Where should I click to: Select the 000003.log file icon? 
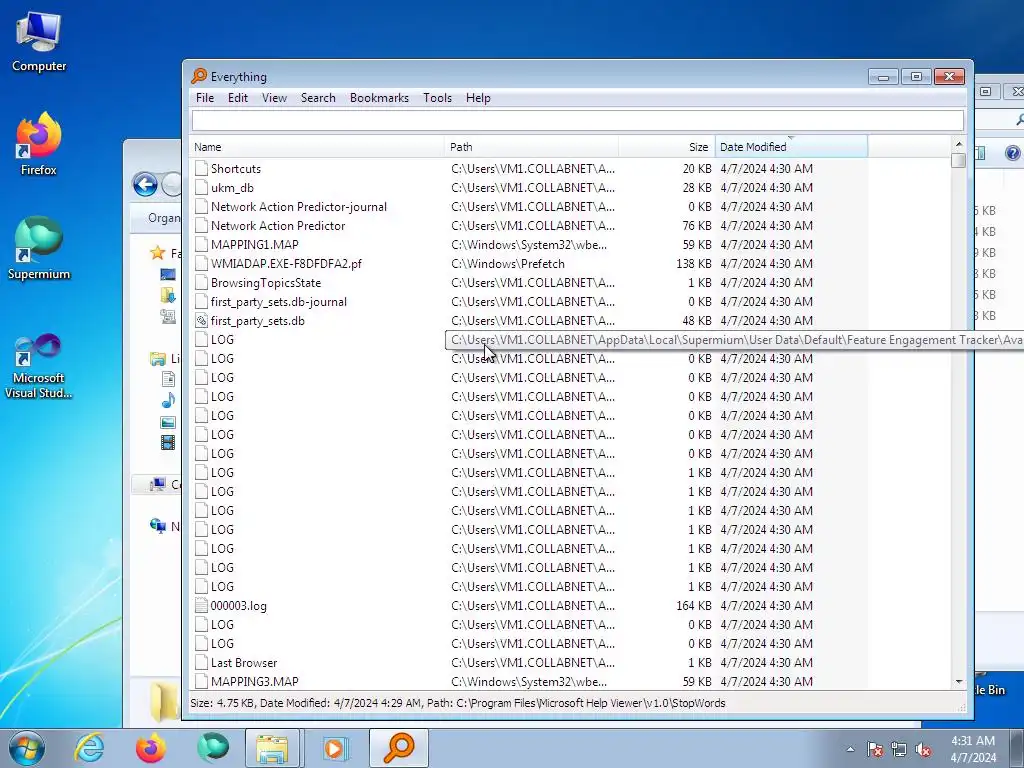(x=201, y=605)
